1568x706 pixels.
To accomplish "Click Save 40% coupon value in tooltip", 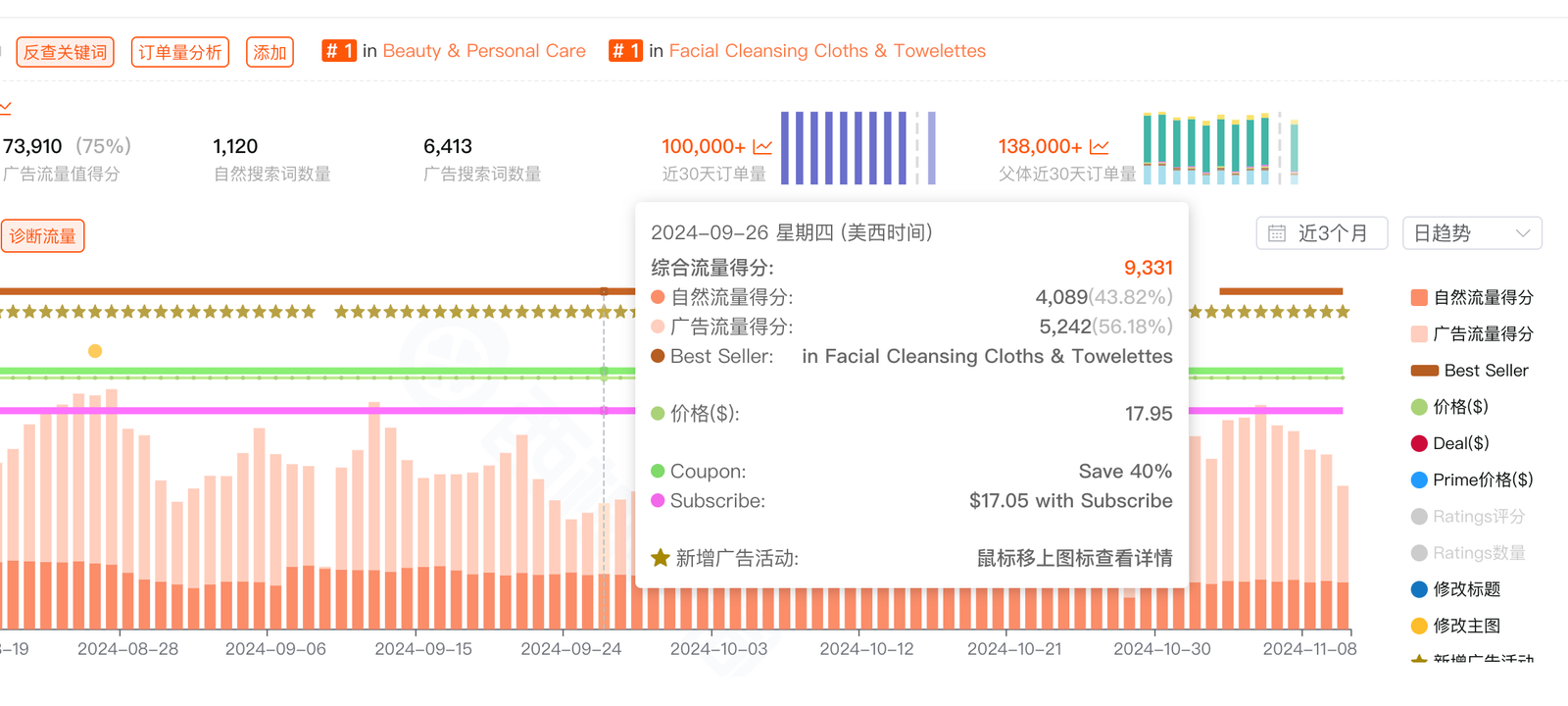I will (x=1125, y=472).
